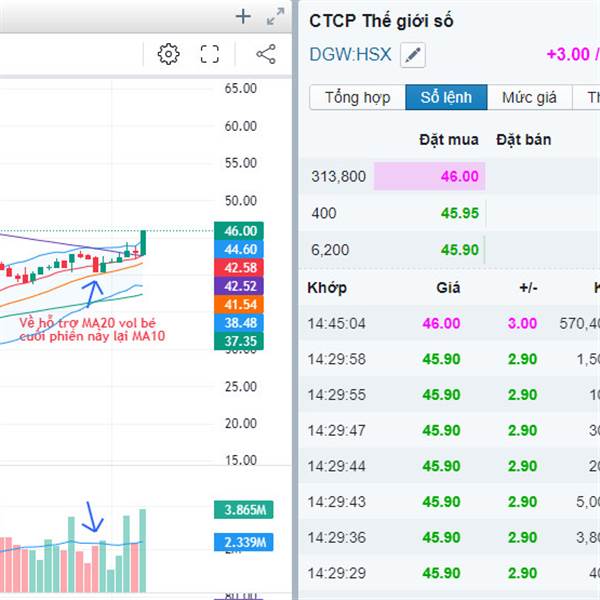The width and height of the screenshot is (600, 600).
Task: Select the 45.90 bid price in order book
Action: click(460, 250)
